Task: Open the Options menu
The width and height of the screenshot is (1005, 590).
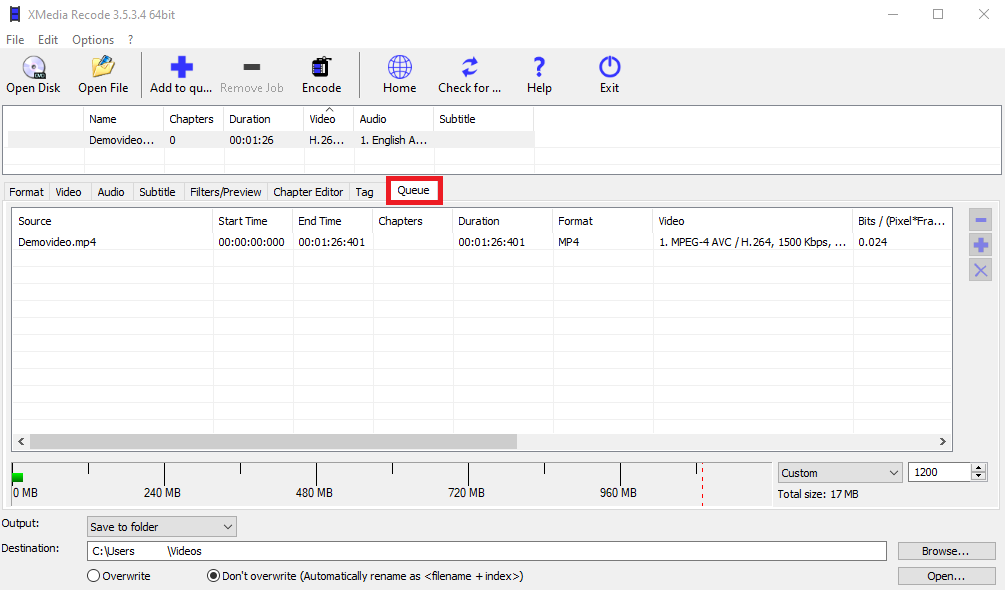Action: point(93,40)
